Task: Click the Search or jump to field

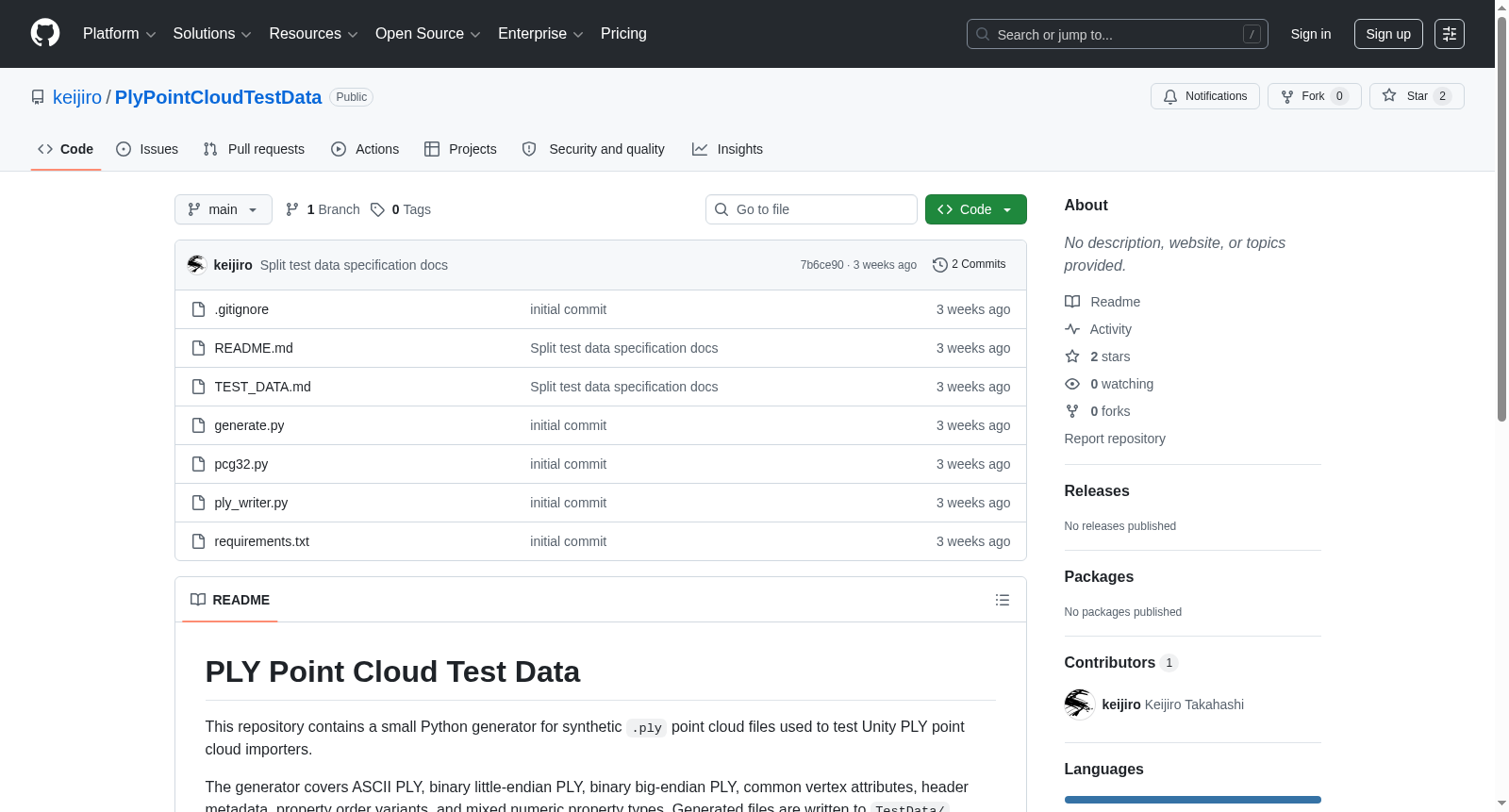Action: tap(1118, 34)
